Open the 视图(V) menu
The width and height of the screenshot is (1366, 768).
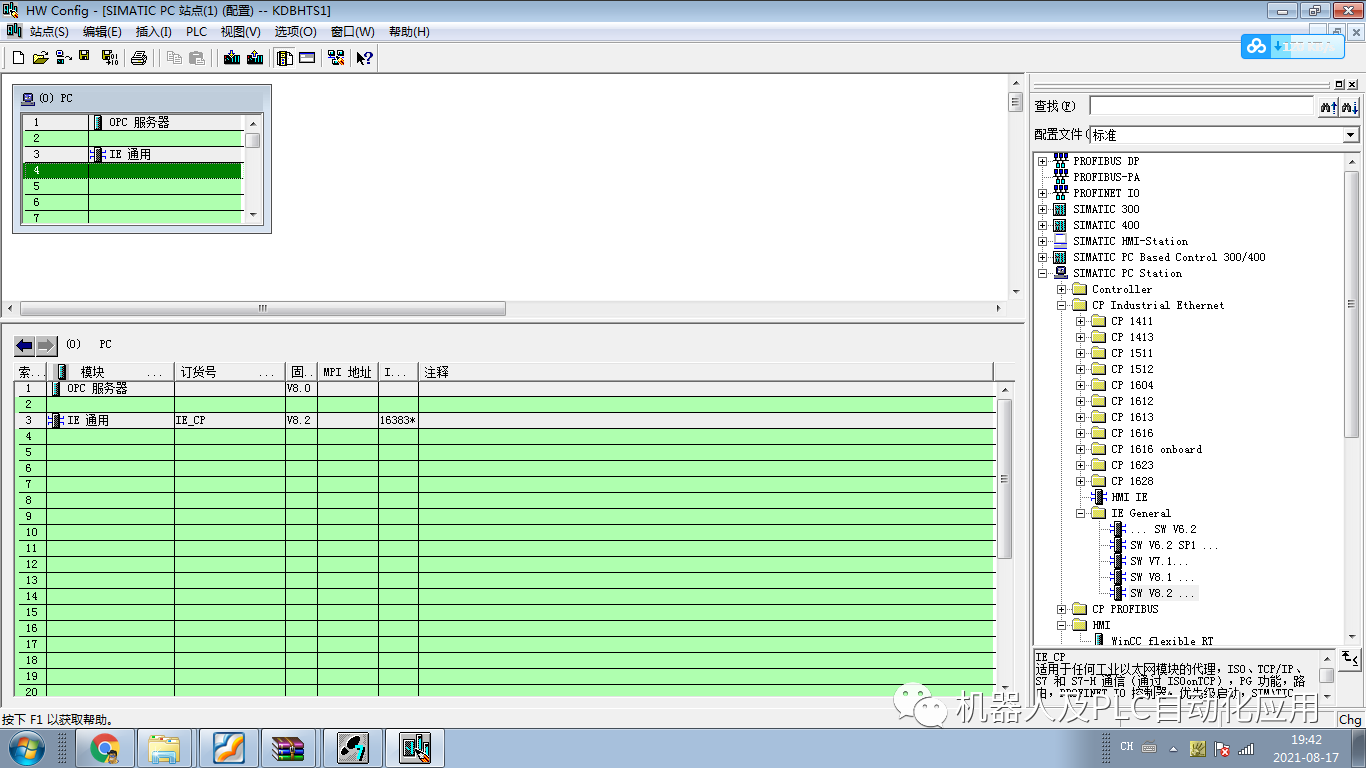241,32
